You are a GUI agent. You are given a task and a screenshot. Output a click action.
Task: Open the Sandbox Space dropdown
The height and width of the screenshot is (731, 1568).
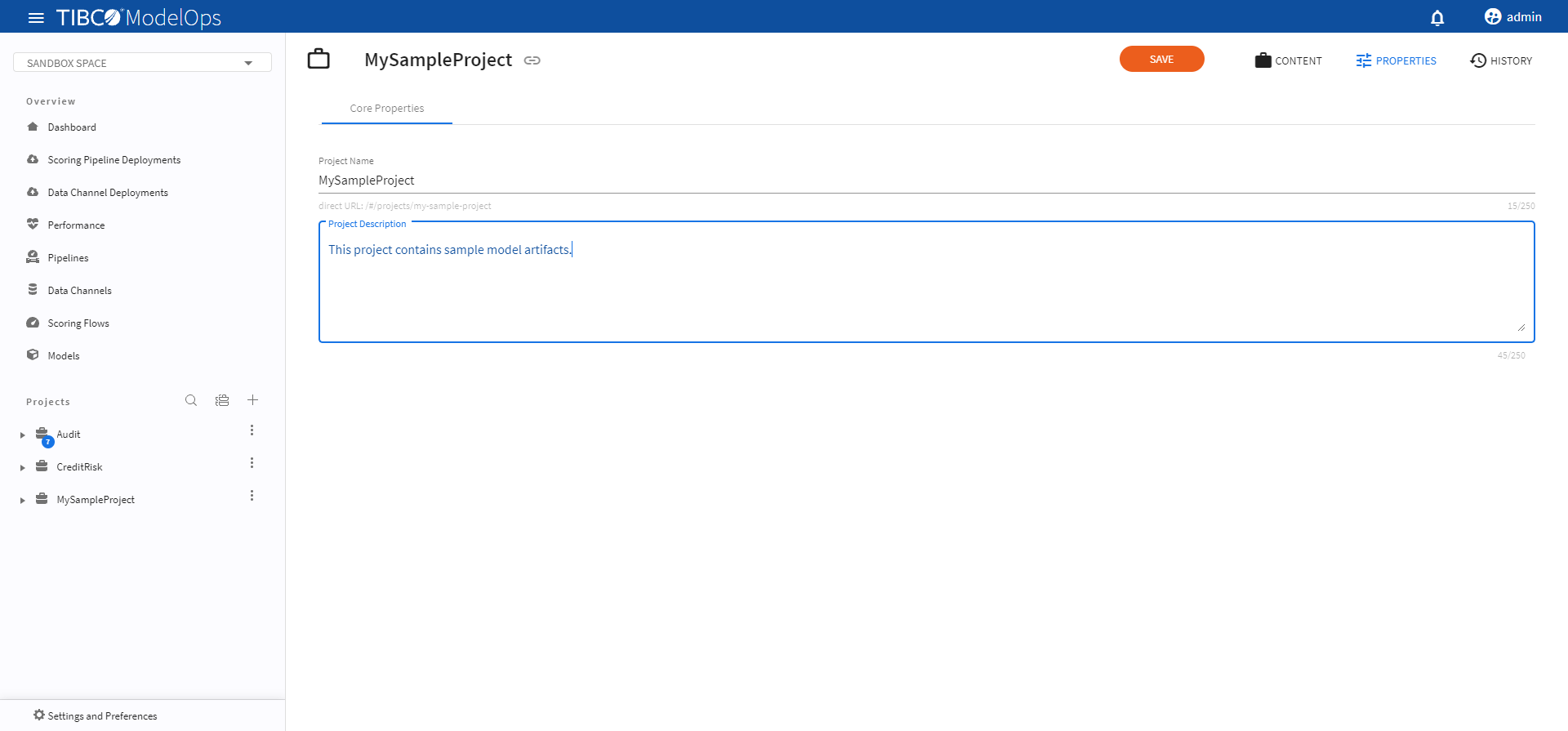[142, 63]
